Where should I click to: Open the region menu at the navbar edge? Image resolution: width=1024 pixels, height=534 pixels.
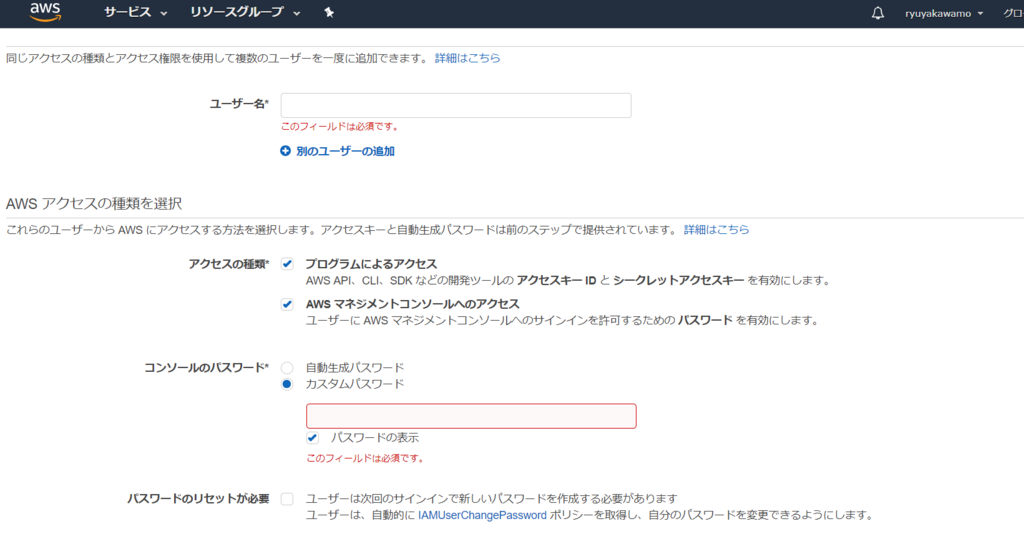1013,13
